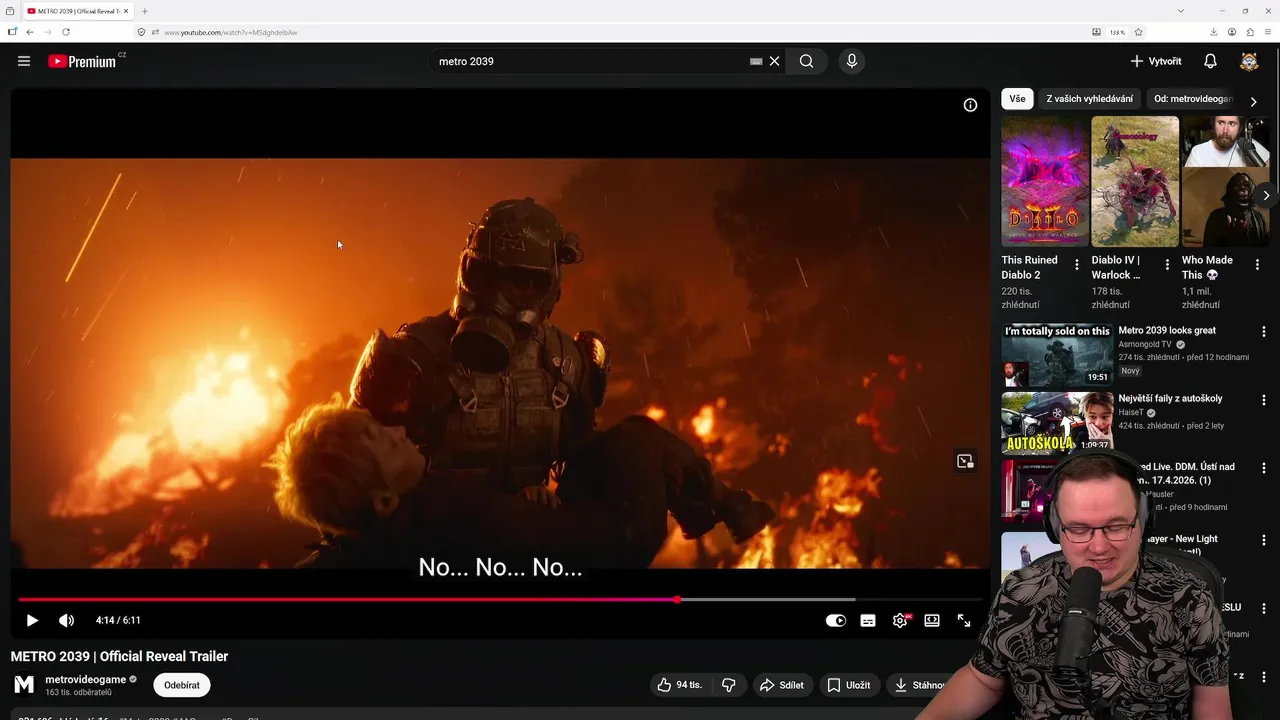Open the YouTube guide hamburger menu
Viewport: 1280px width, 720px height.
24,61
